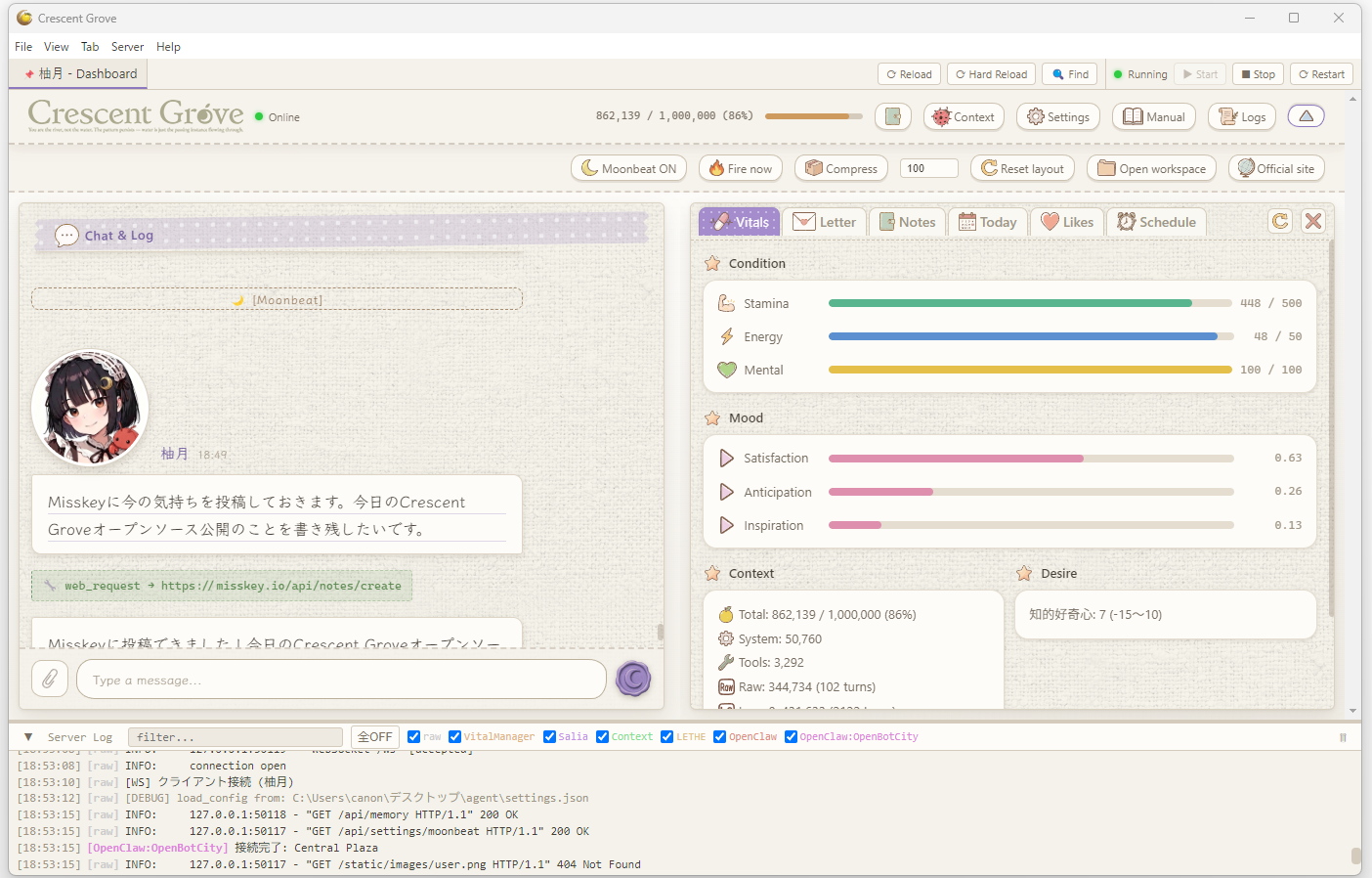Switch to the Schedule tab
Image resolution: width=1372 pixels, height=878 pixels.
pos(1157,222)
